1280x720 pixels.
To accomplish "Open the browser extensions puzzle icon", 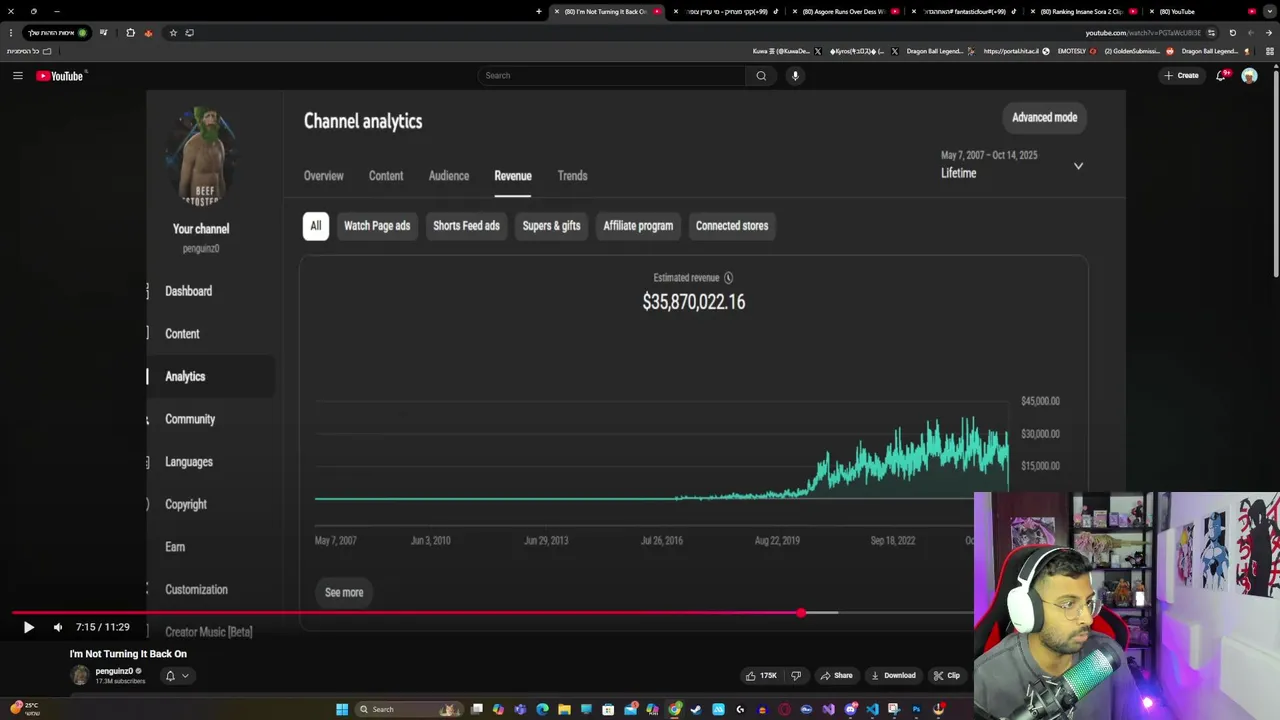I will coord(130,33).
